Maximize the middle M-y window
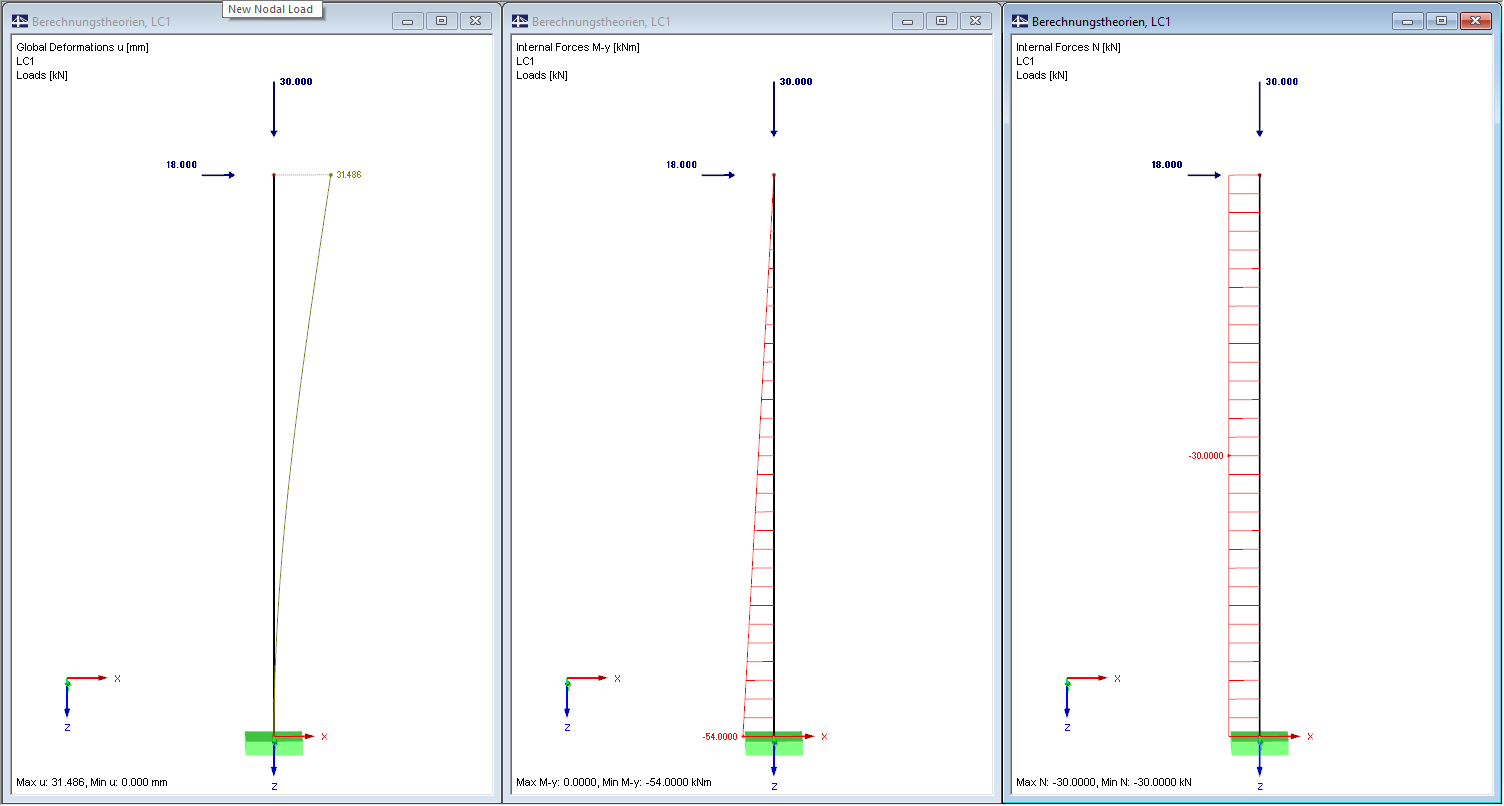Image resolution: width=1504 pixels, height=806 pixels. tap(941, 21)
